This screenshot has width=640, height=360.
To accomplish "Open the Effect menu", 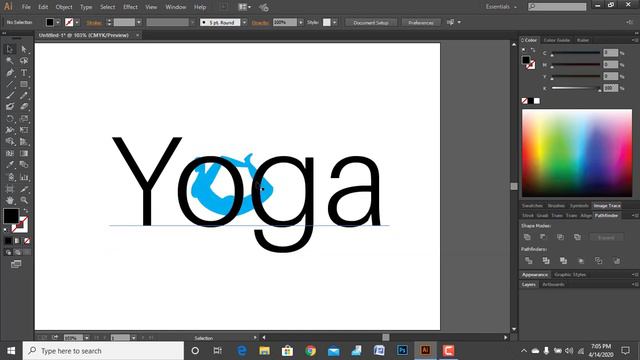I will click(x=130, y=7).
